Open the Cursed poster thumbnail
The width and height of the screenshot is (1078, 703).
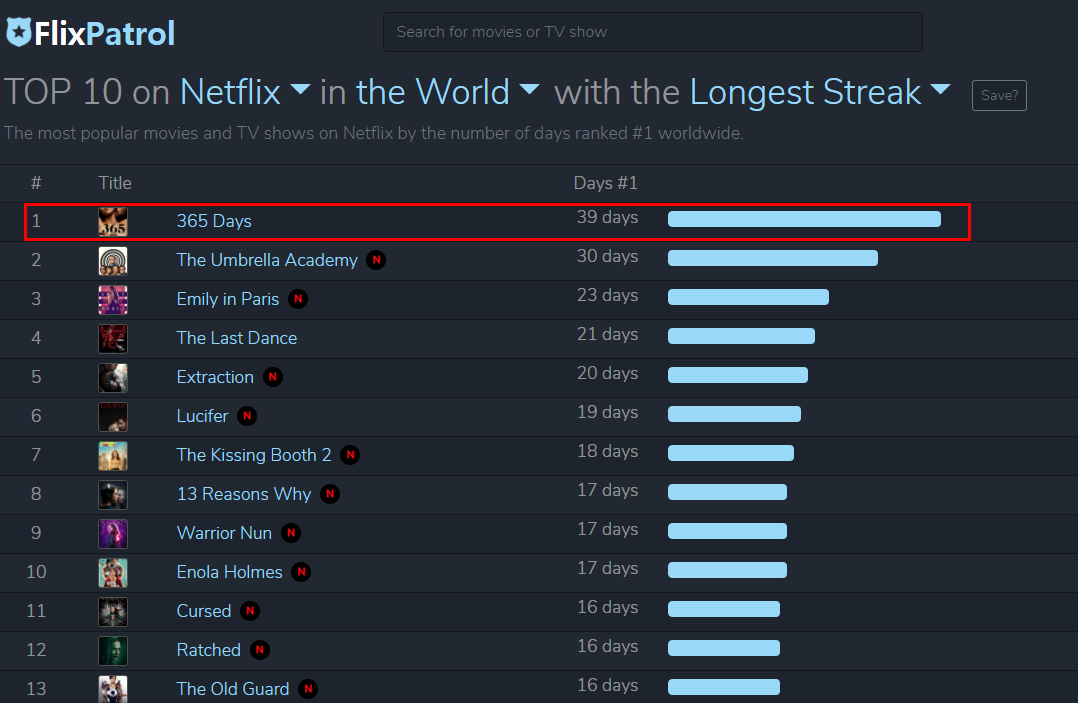pos(113,612)
